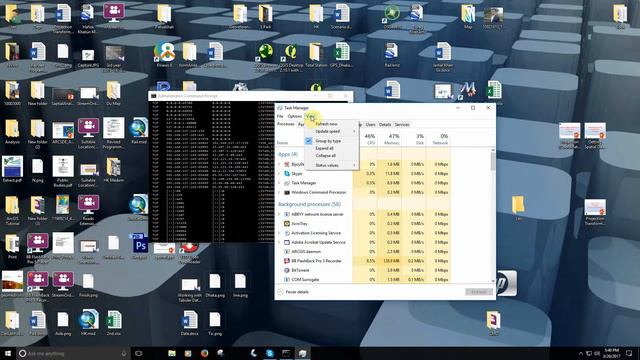Viewport: 640px width, 360px height.
Task: Expand the Skype app entry
Action: (280, 173)
